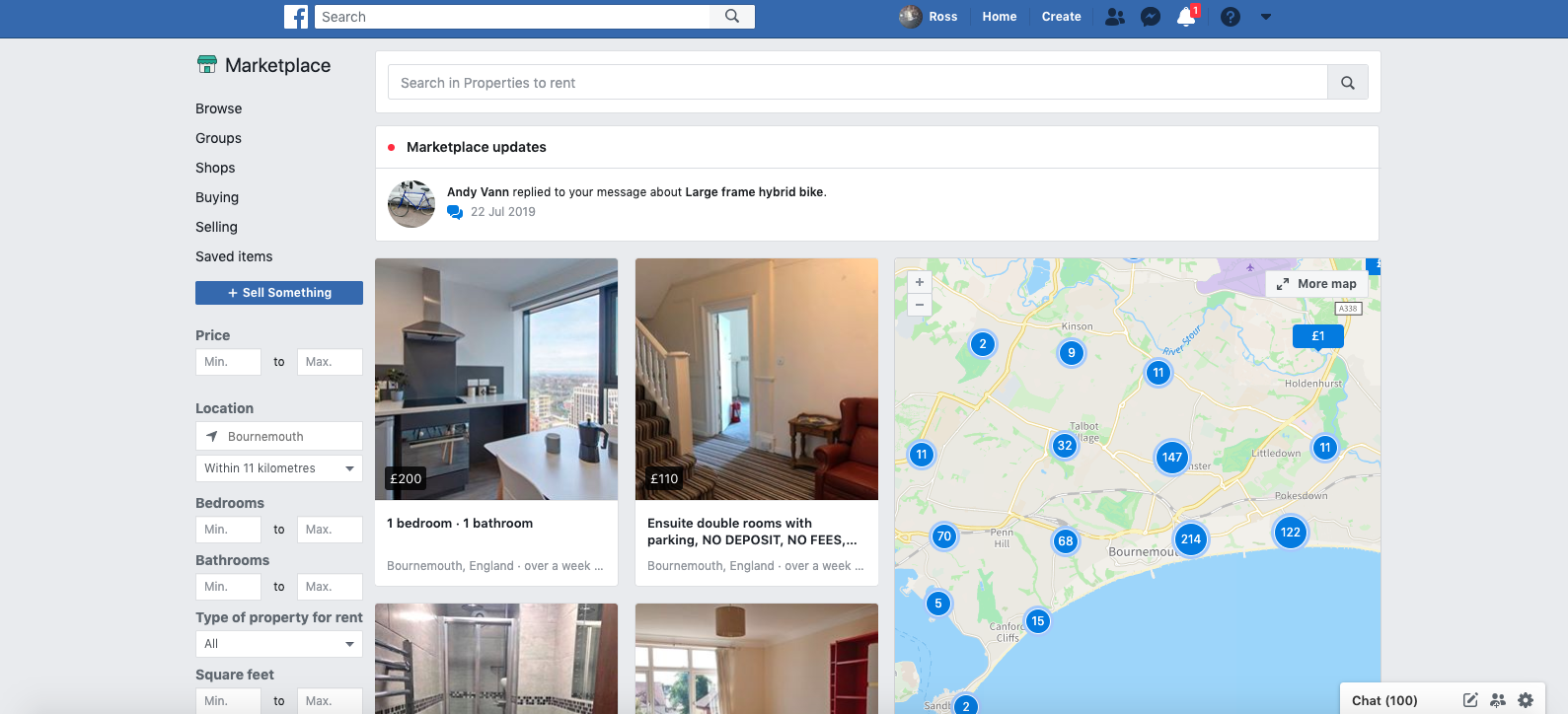Click Home in the top bar
The width and height of the screenshot is (1568, 714).
[1000, 17]
